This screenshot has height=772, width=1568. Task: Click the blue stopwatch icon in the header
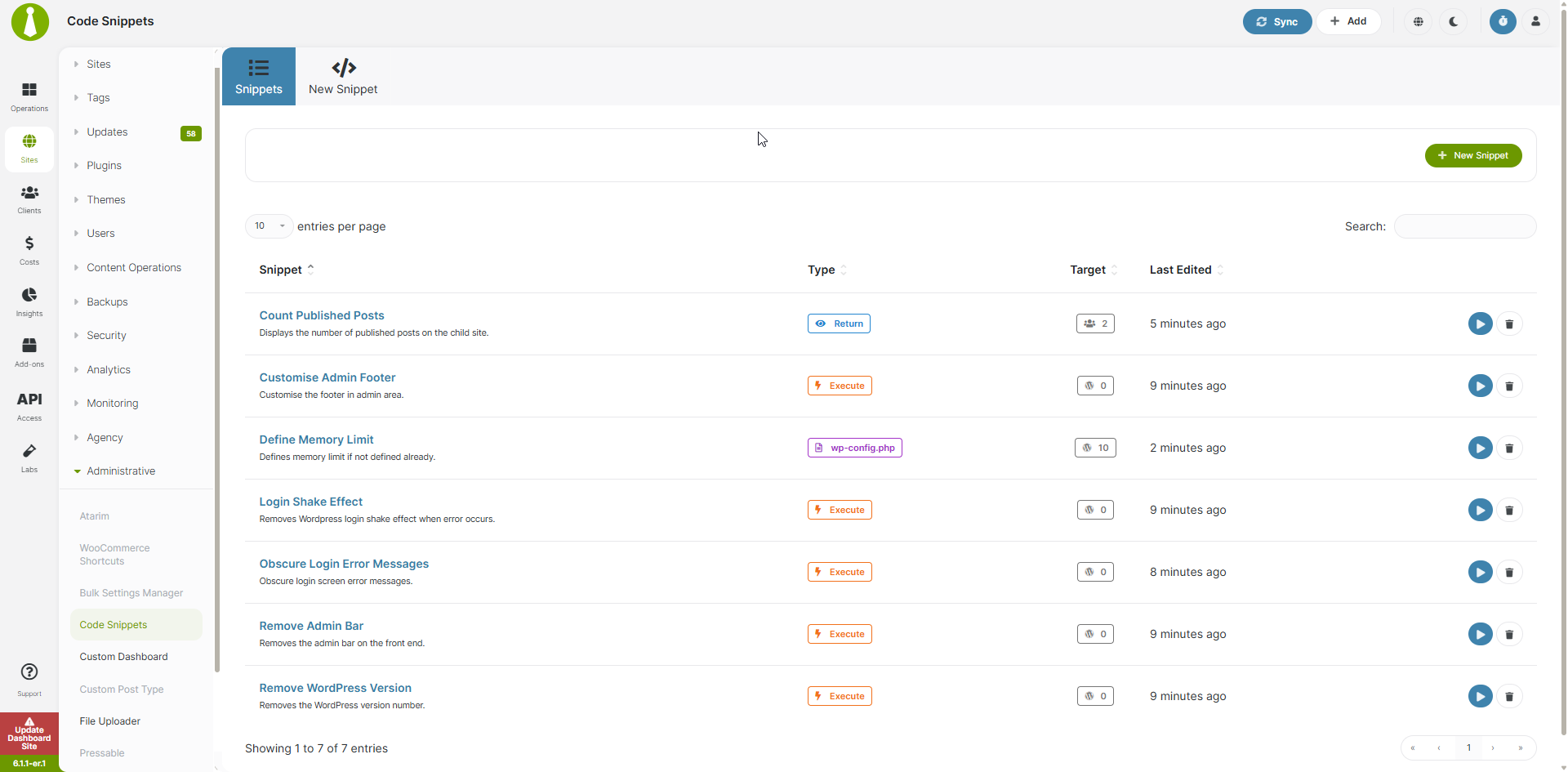tap(1503, 22)
